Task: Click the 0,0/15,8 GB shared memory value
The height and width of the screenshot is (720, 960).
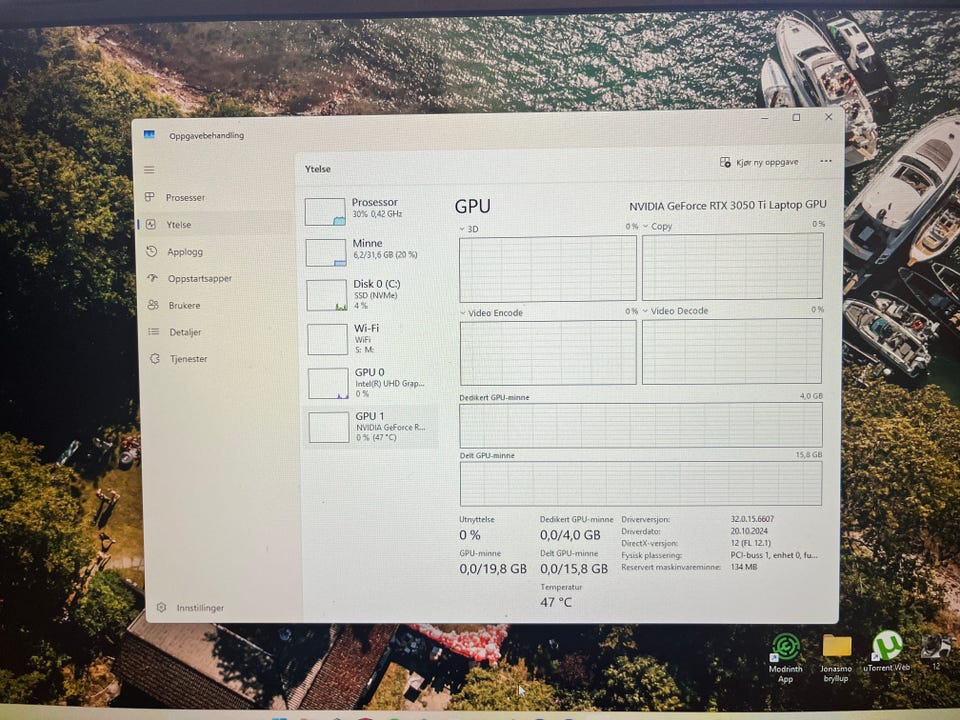Action: point(574,569)
